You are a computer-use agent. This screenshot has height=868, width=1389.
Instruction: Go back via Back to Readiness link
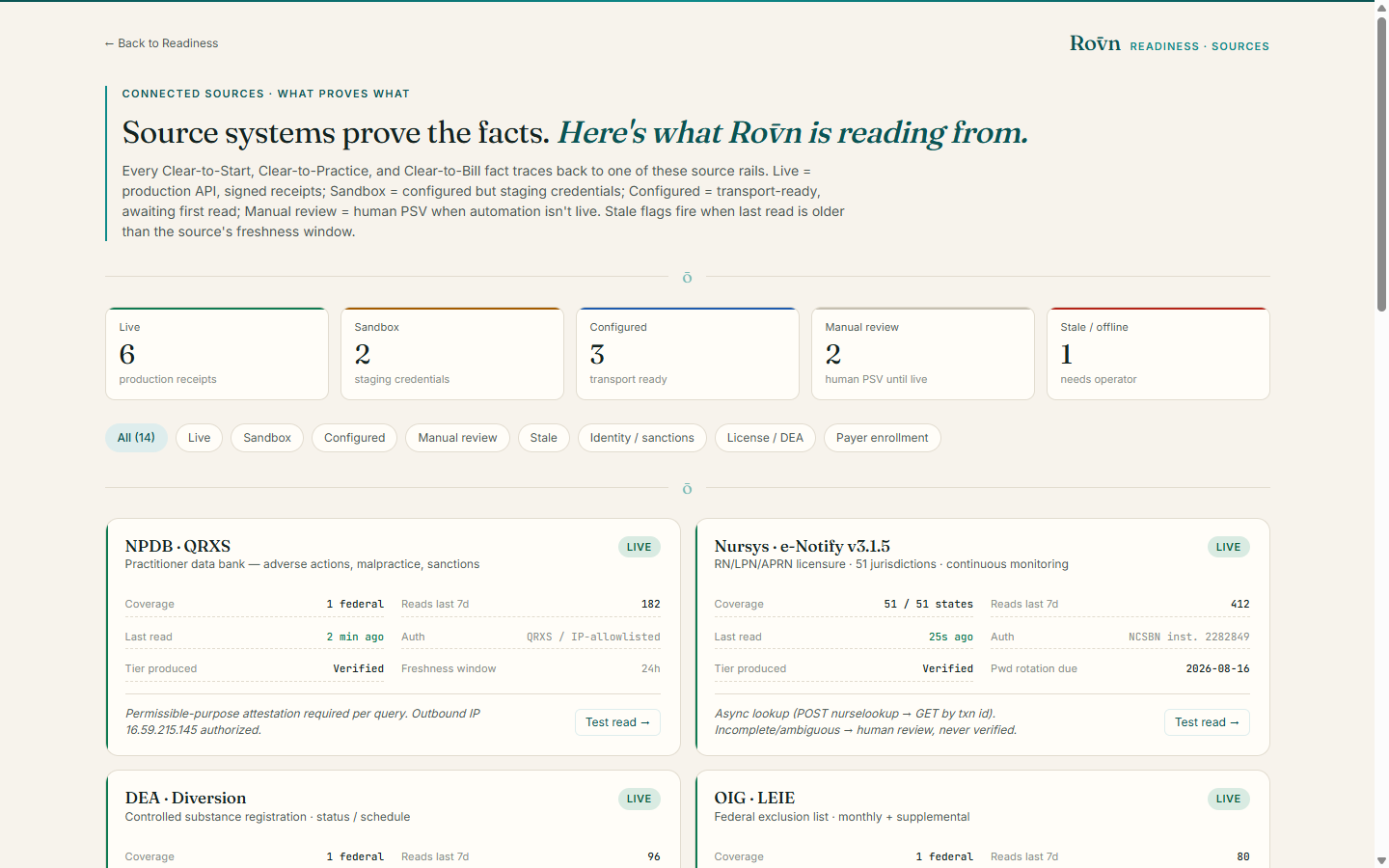tap(161, 43)
